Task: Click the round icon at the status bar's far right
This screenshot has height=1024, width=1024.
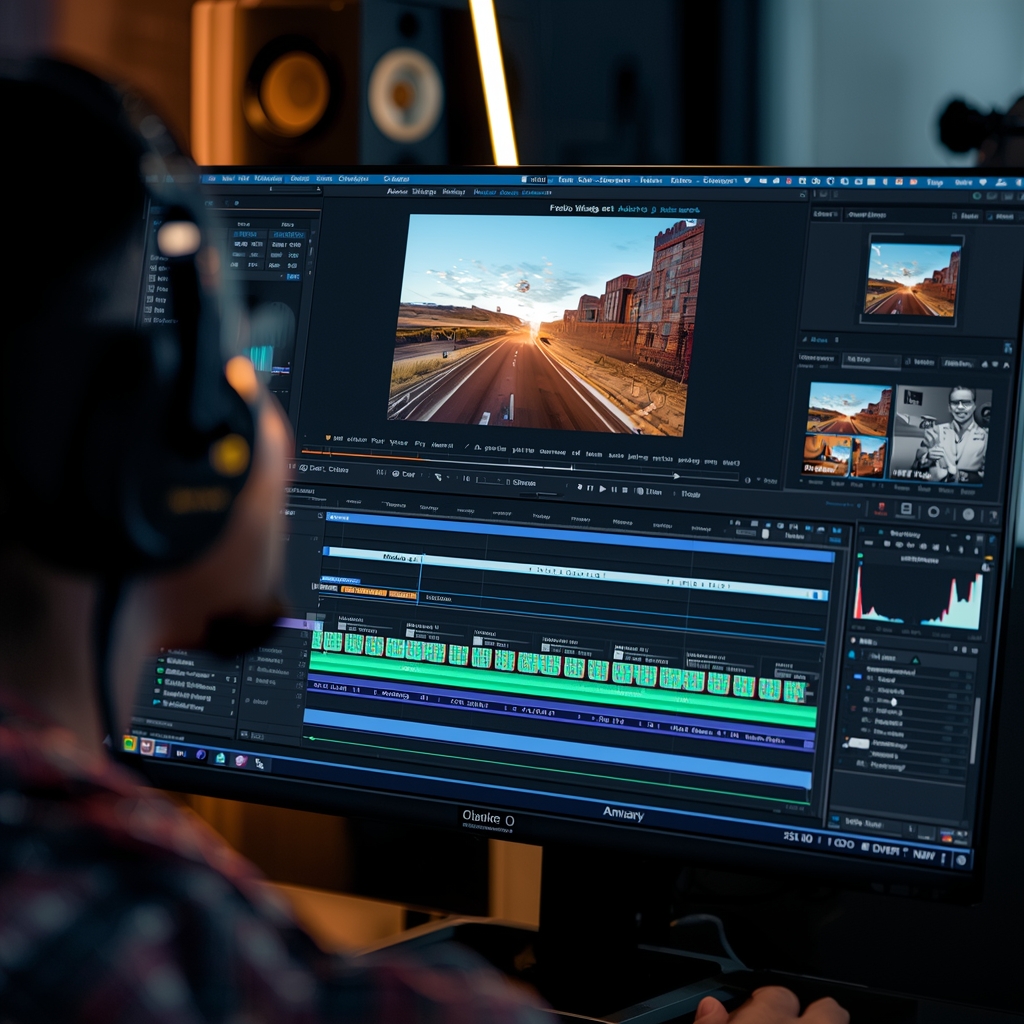Action: tap(961, 860)
